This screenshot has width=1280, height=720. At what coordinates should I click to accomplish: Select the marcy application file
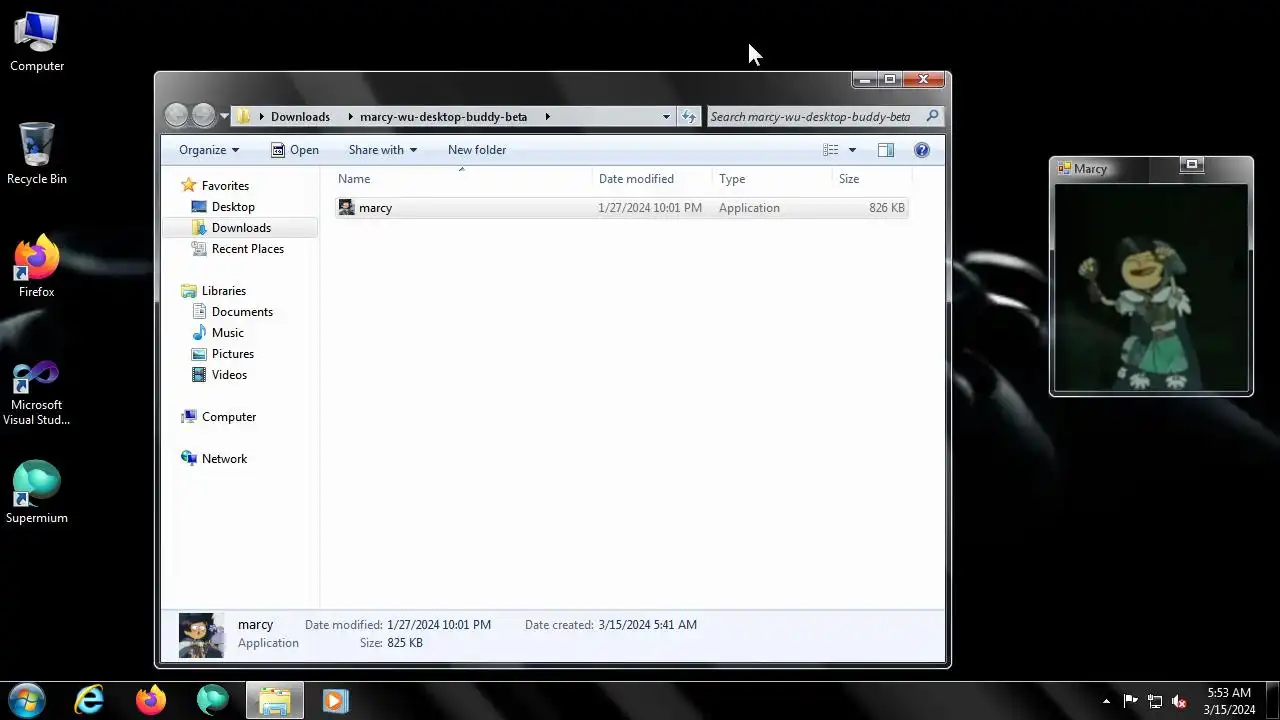(x=621, y=208)
